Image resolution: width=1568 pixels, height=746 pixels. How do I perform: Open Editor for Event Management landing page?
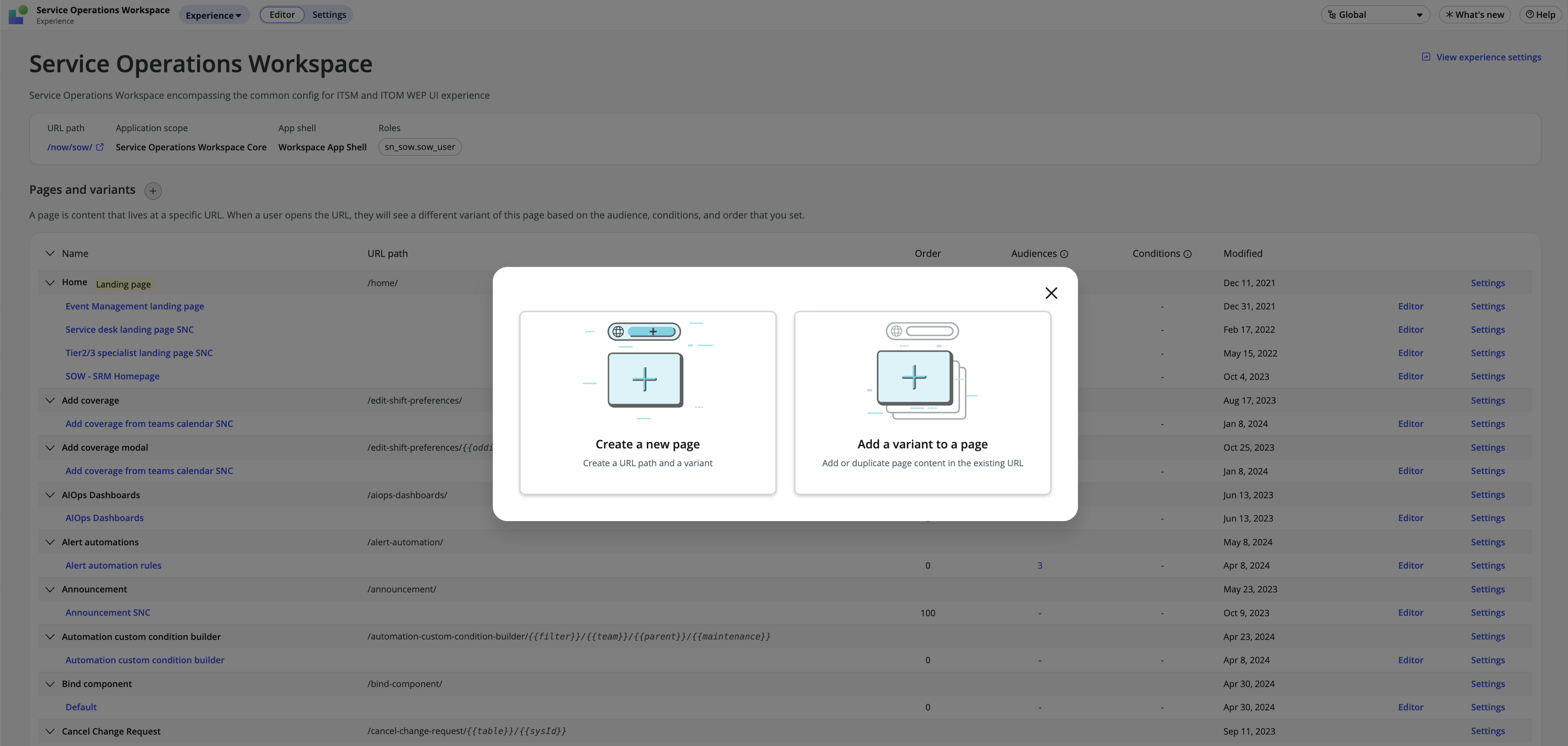point(1410,307)
